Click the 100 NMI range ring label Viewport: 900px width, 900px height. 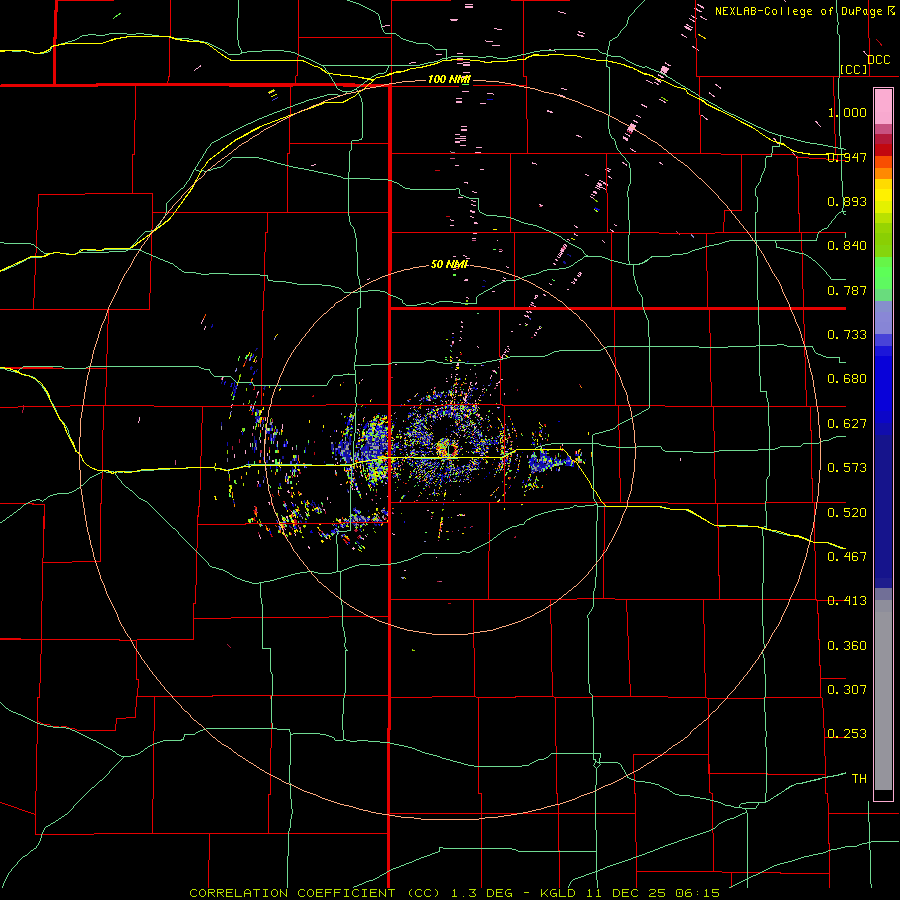pos(449,79)
